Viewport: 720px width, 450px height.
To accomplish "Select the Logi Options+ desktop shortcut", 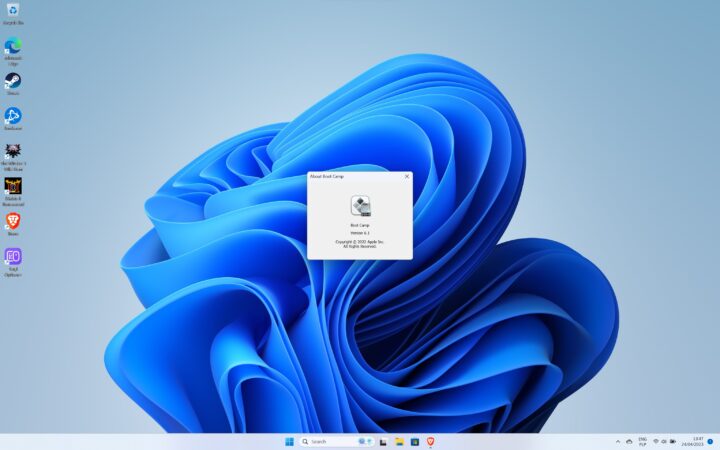I will pos(13,263).
